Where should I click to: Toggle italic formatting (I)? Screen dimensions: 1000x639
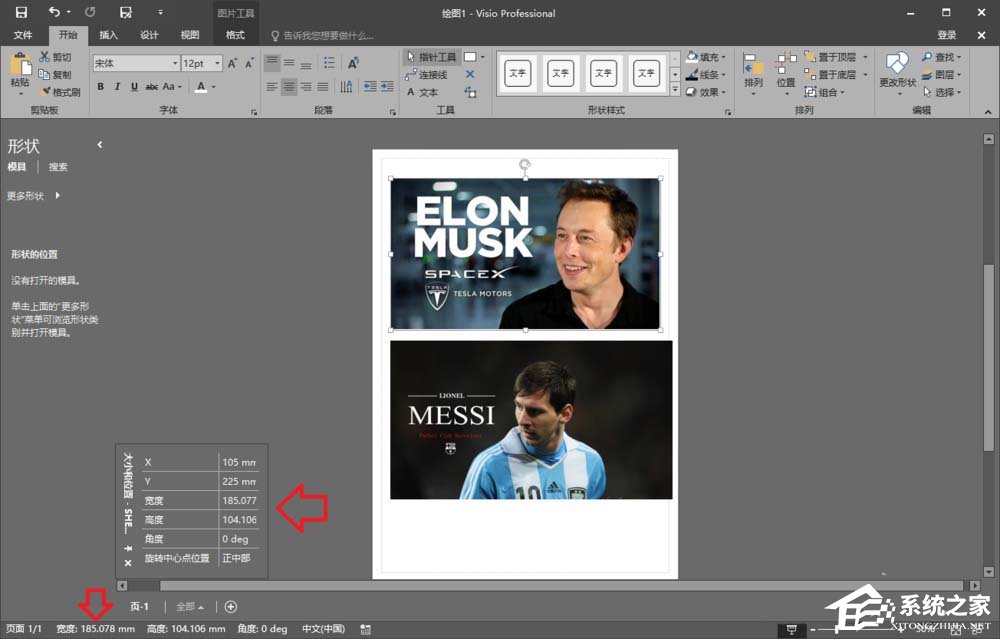coord(117,86)
